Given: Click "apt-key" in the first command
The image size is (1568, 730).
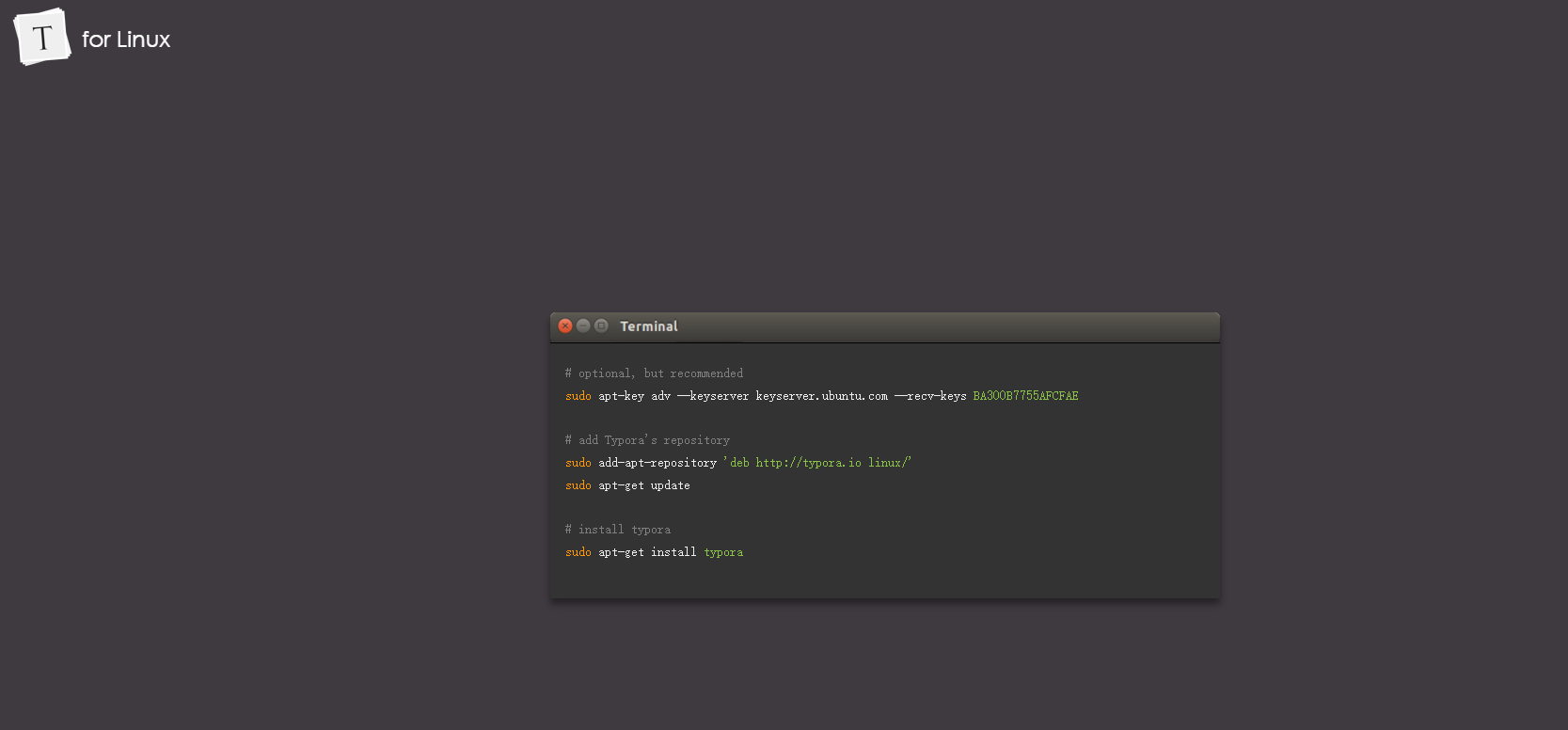Looking at the screenshot, I should [x=621, y=396].
